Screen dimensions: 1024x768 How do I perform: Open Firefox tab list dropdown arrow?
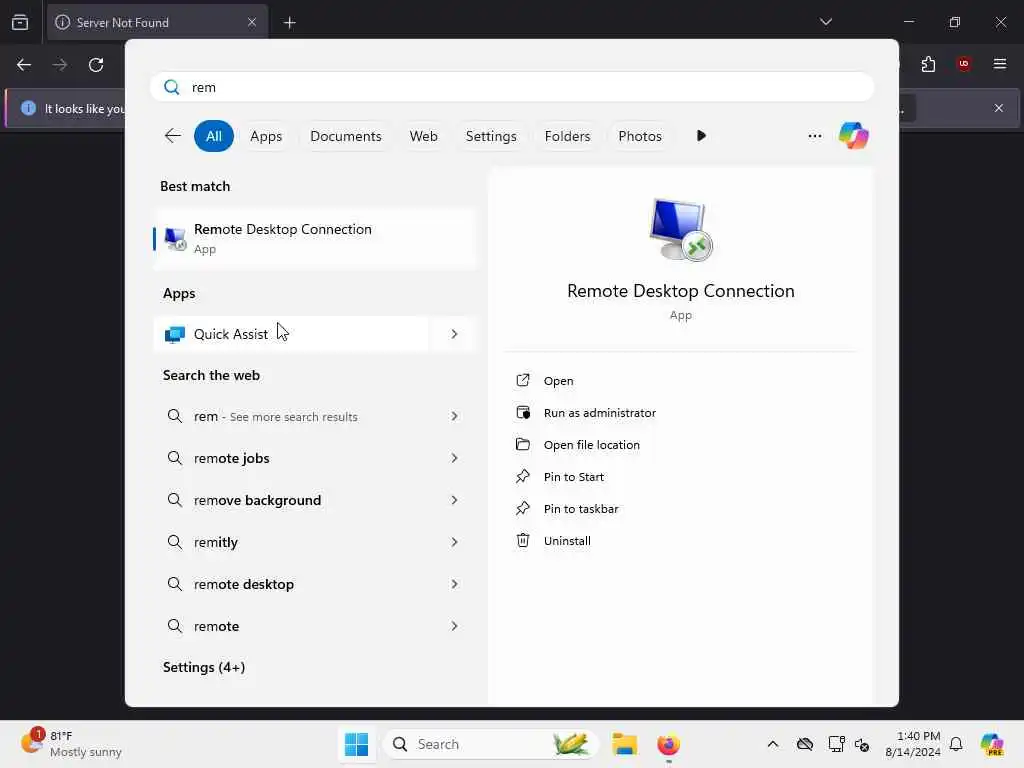tap(825, 22)
